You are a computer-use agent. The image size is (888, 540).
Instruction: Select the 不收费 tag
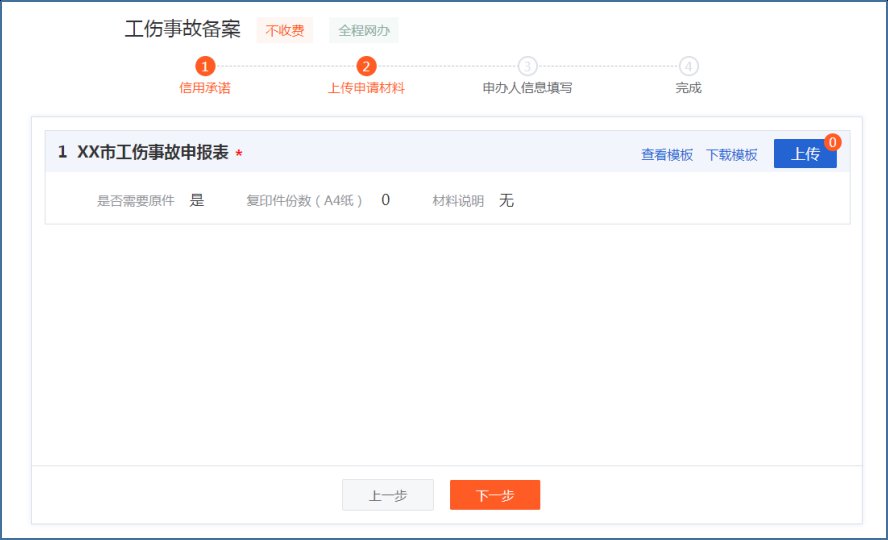(285, 31)
